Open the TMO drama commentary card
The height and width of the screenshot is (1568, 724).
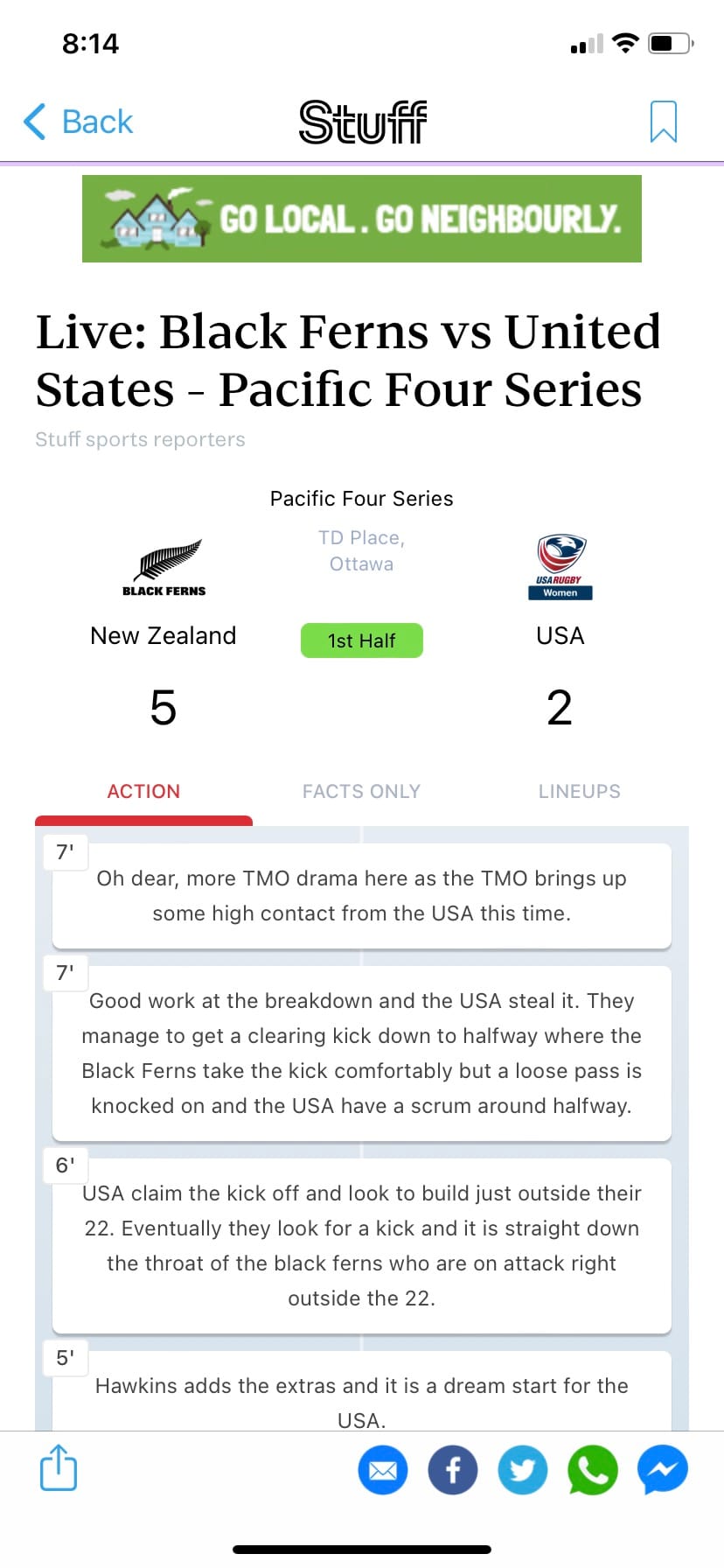[x=361, y=896]
